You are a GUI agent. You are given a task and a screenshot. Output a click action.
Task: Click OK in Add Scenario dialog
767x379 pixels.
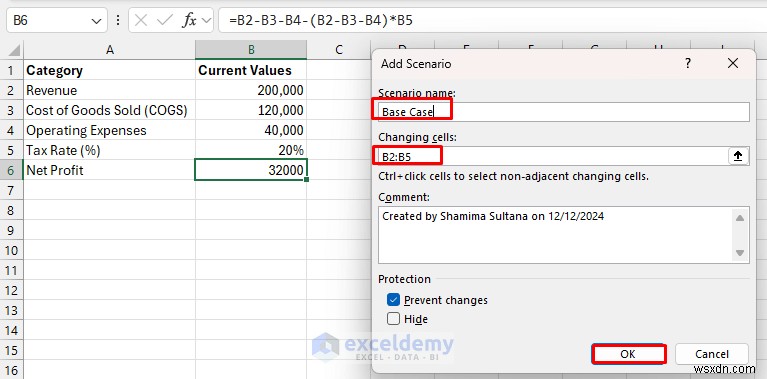[628, 354]
